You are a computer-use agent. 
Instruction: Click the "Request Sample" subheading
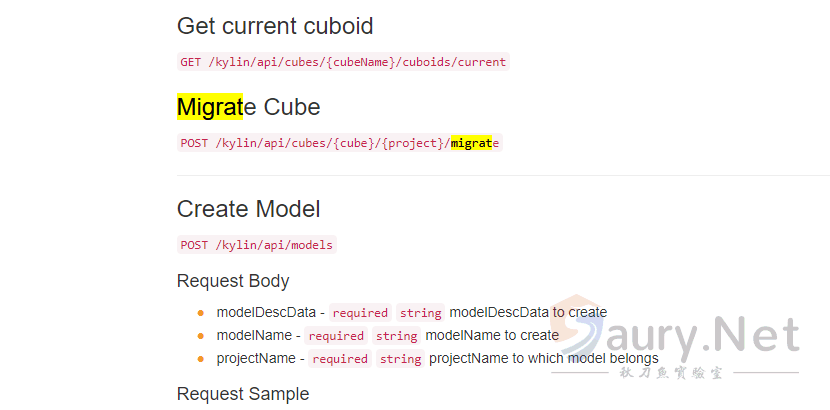[x=243, y=394]
